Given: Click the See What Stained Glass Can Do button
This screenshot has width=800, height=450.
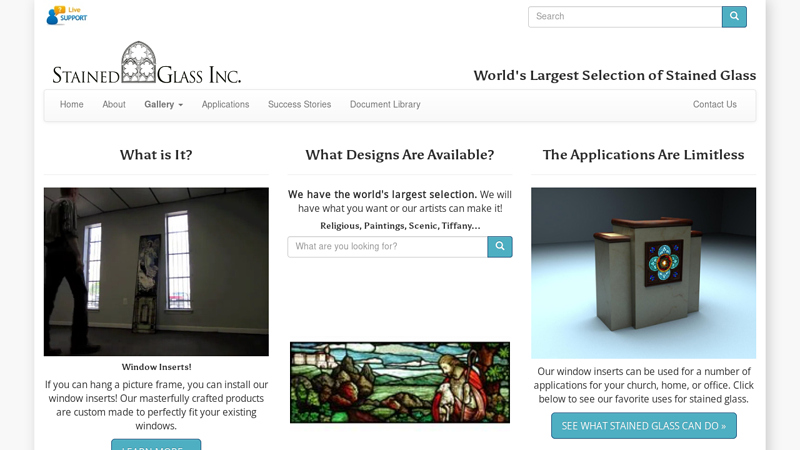Looking at the screenshot, I should [x=643, y=426].
